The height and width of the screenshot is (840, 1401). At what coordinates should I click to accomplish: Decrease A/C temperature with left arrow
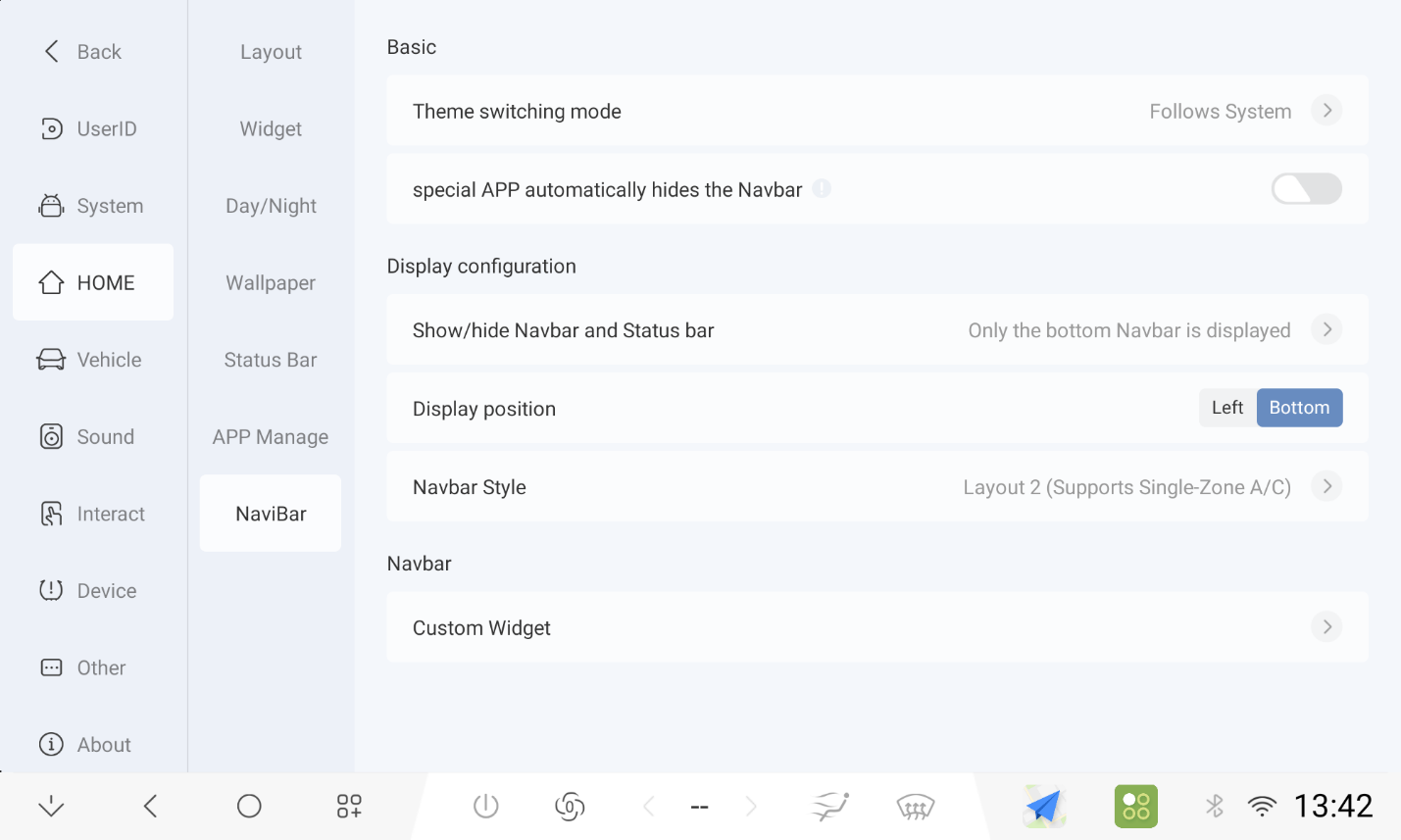click(x=649, y=807)
